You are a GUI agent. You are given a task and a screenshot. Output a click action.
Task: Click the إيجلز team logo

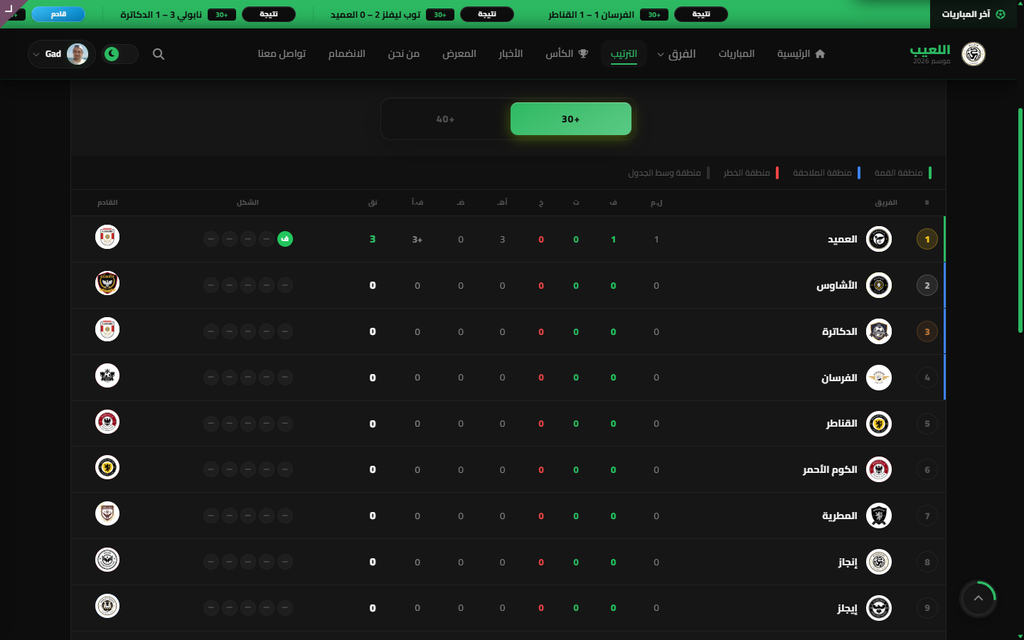coord(878,608)
